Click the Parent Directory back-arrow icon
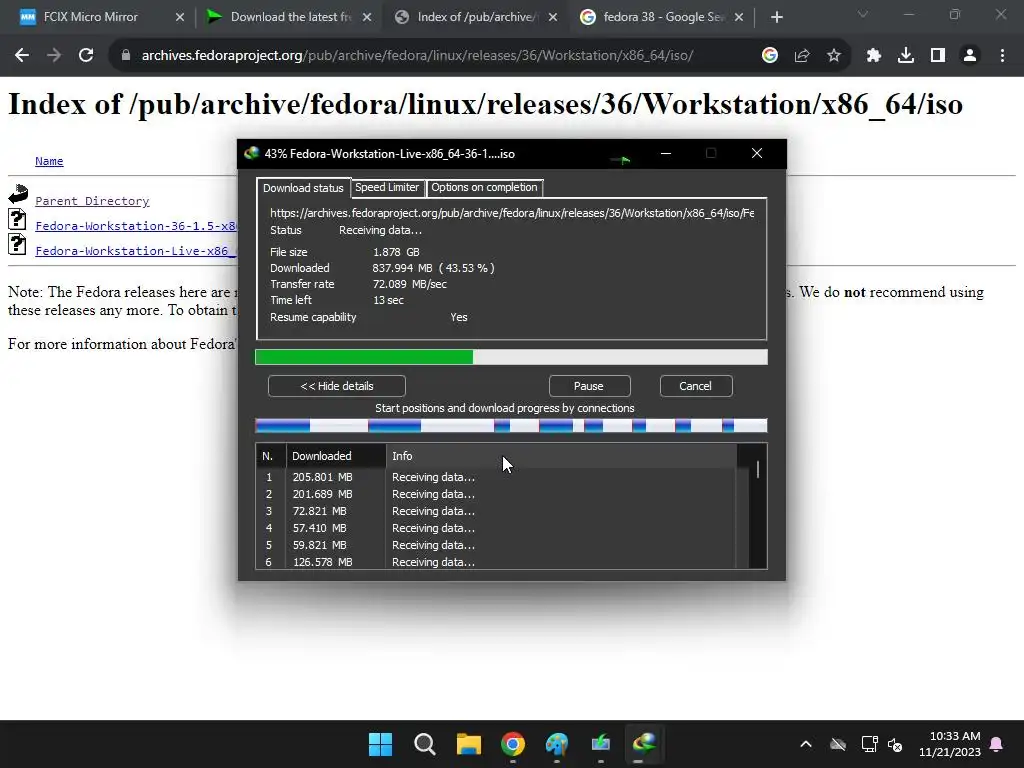1024x768 pixels. click(x=18, y=194)
